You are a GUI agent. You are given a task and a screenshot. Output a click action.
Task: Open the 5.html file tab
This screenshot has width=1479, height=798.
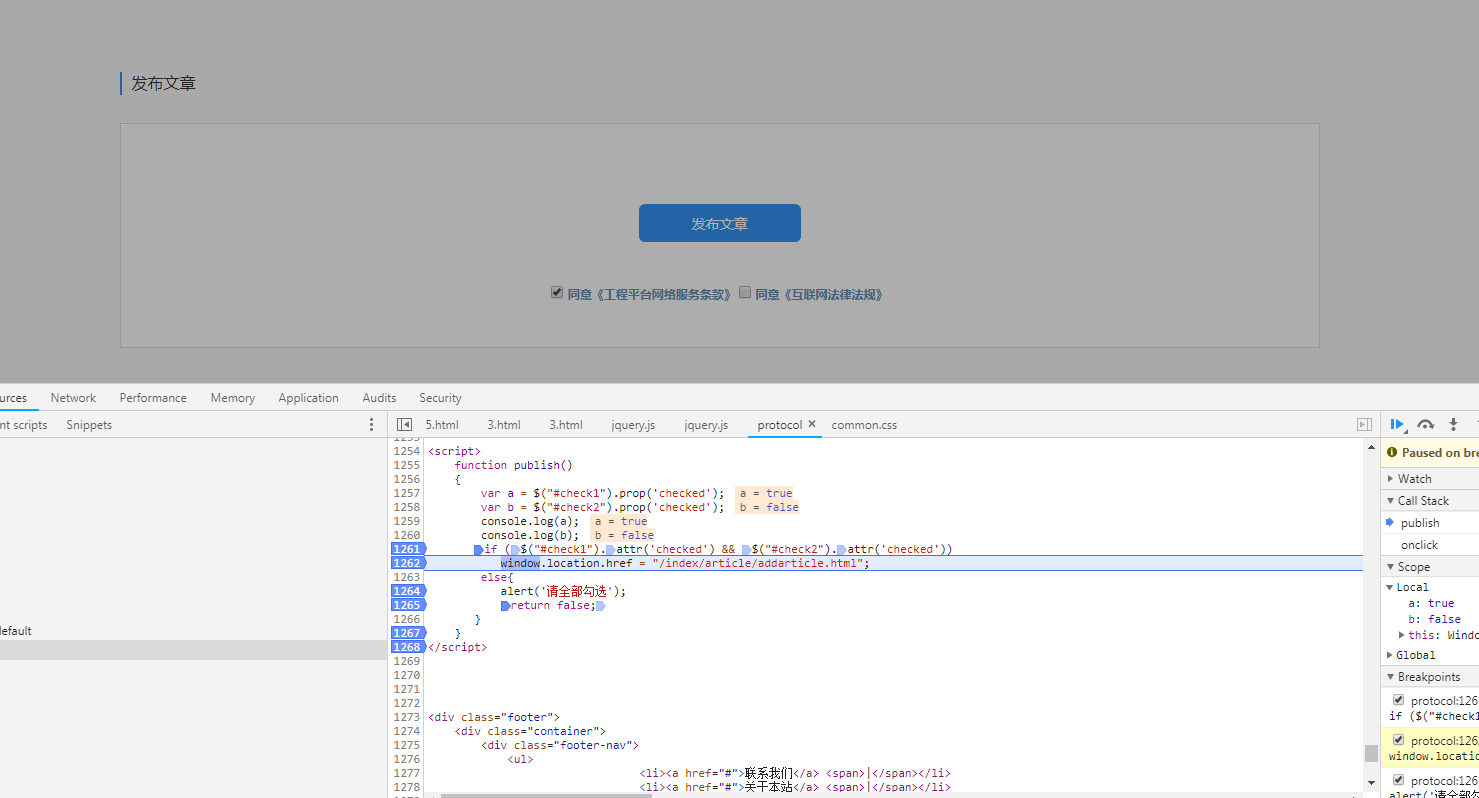[442, 425]
